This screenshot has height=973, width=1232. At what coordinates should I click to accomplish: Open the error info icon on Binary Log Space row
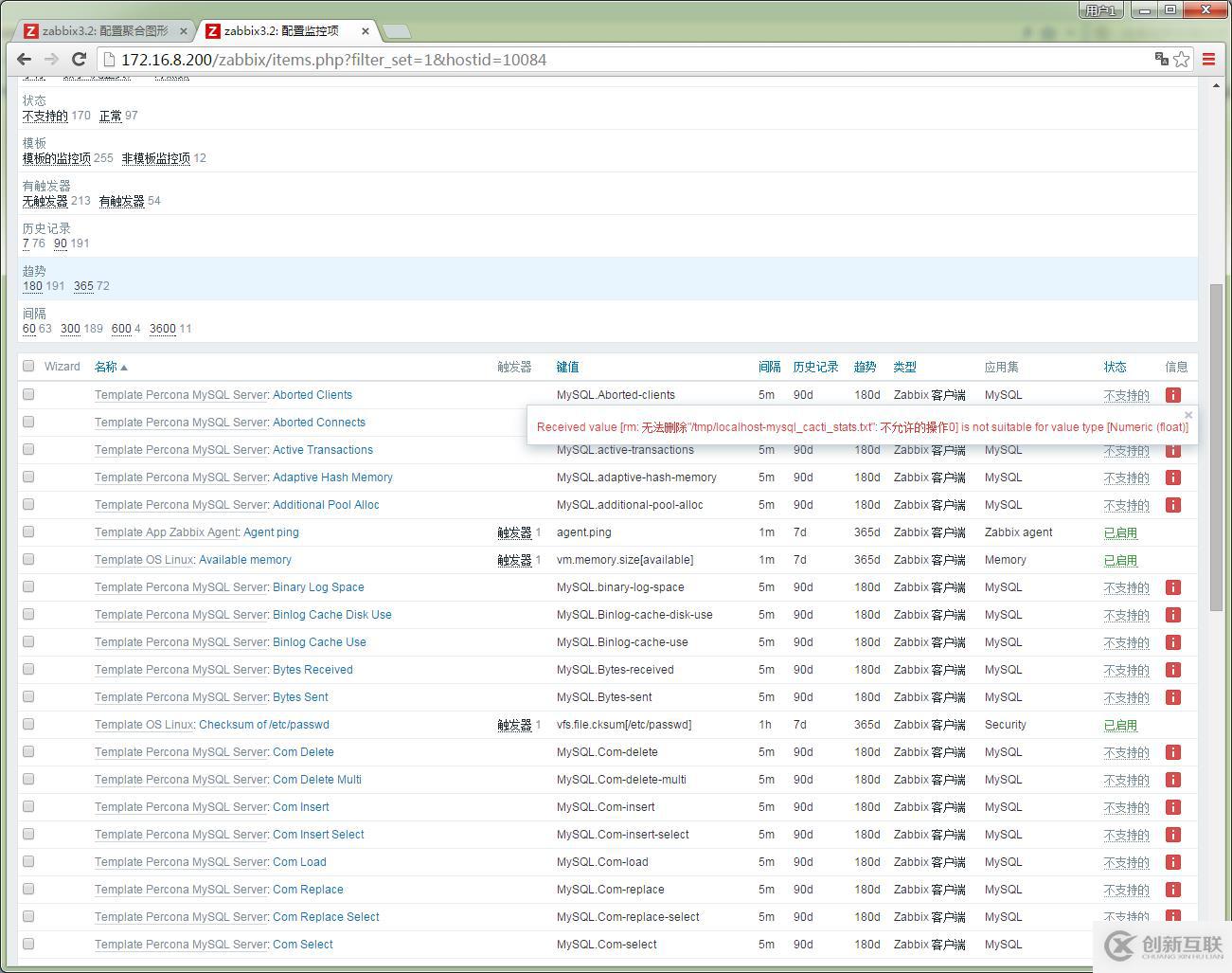pos(1174,587)
